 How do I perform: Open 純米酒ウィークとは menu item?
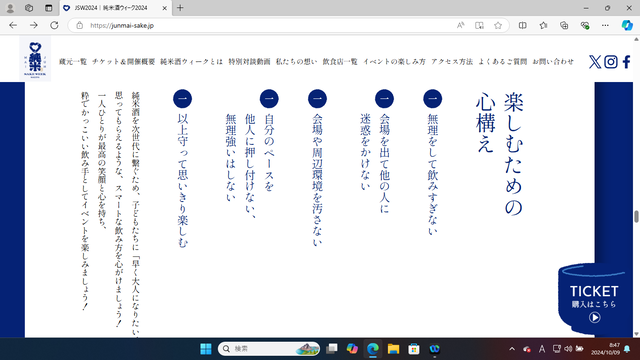pos(191,62)
